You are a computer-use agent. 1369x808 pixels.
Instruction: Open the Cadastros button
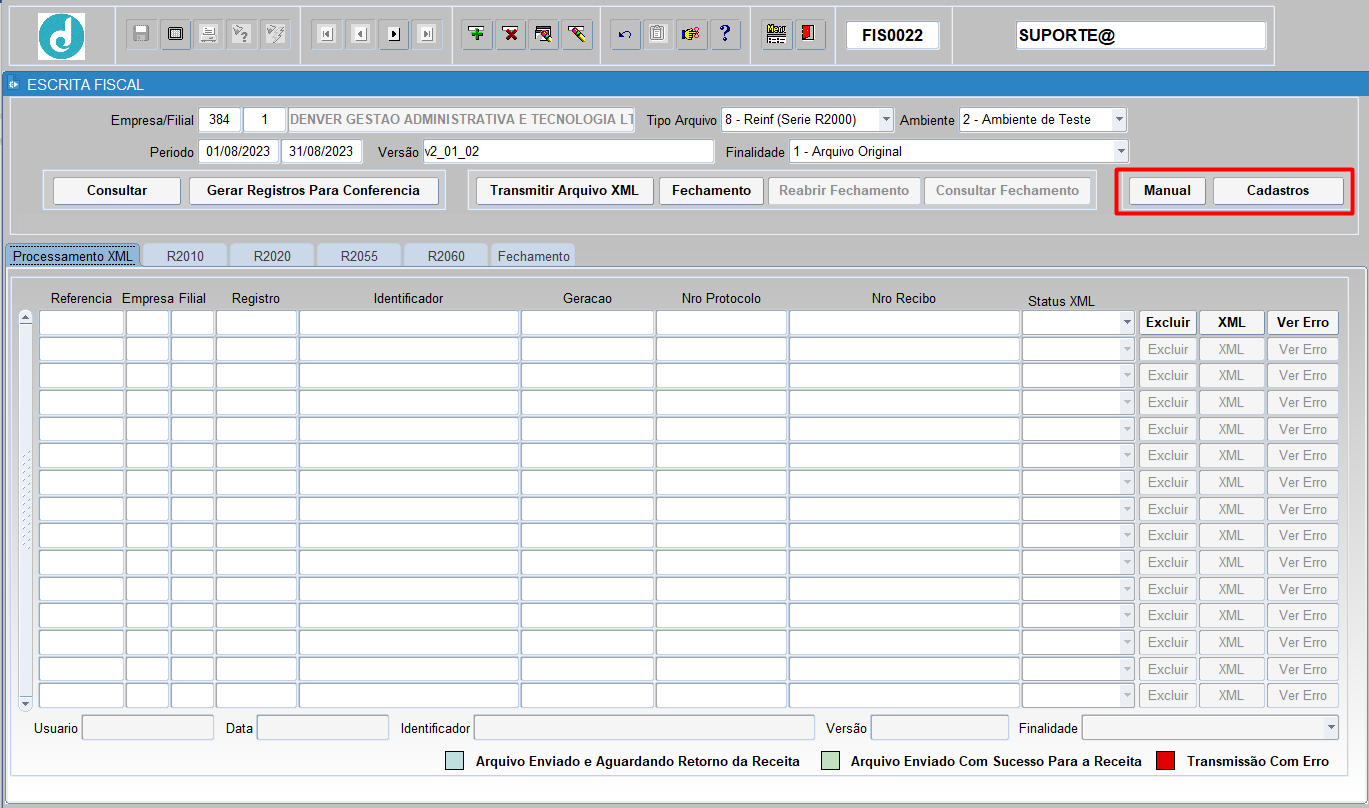1278,191
